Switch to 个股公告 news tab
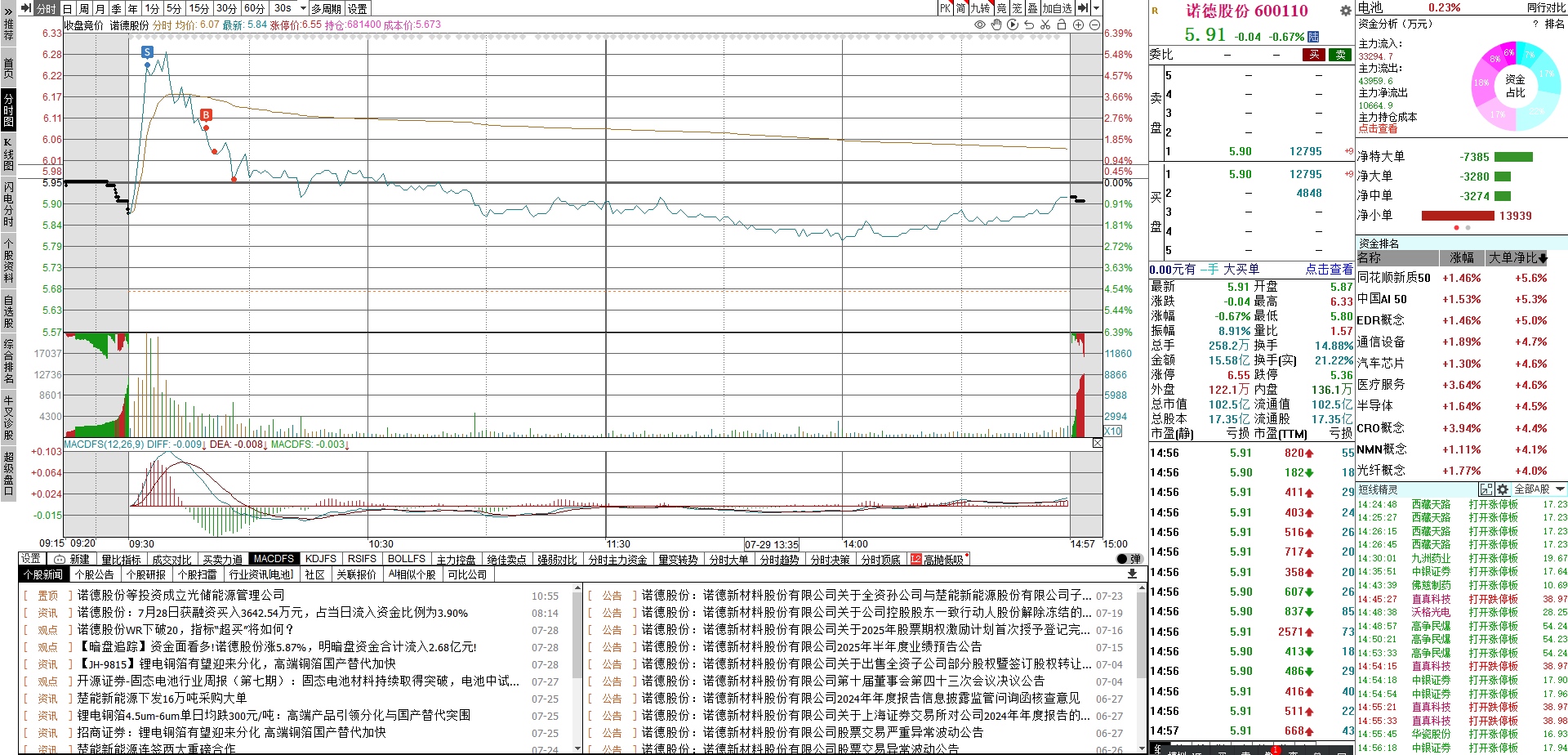 click(95, 574)
